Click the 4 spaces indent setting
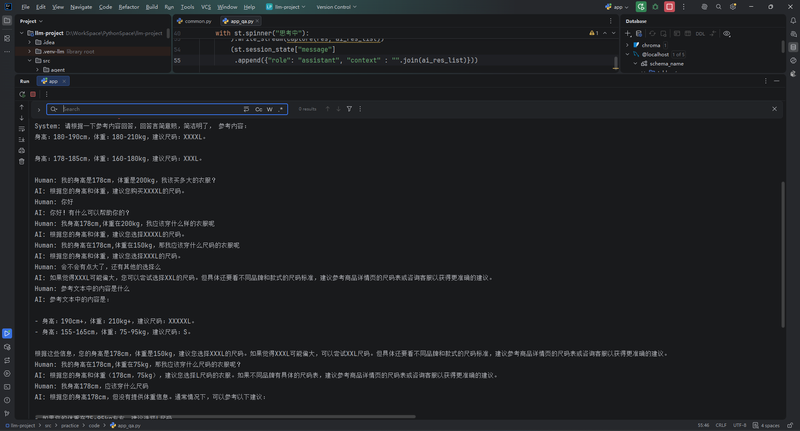This screenshot has width=800, height=431. pos(767,425)
